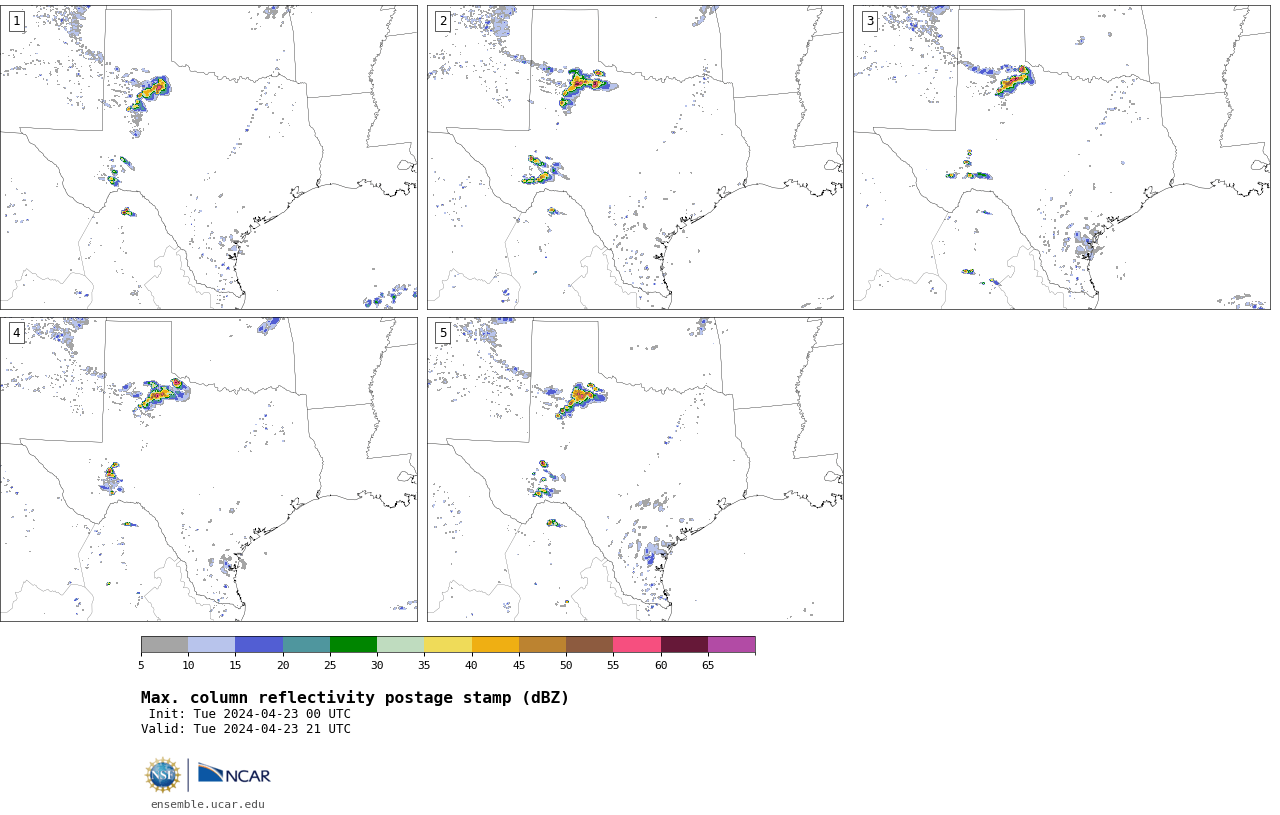Click the pale green 30-35 dBZ swatch
This screenshot has height=815, width=1280.
400,644
